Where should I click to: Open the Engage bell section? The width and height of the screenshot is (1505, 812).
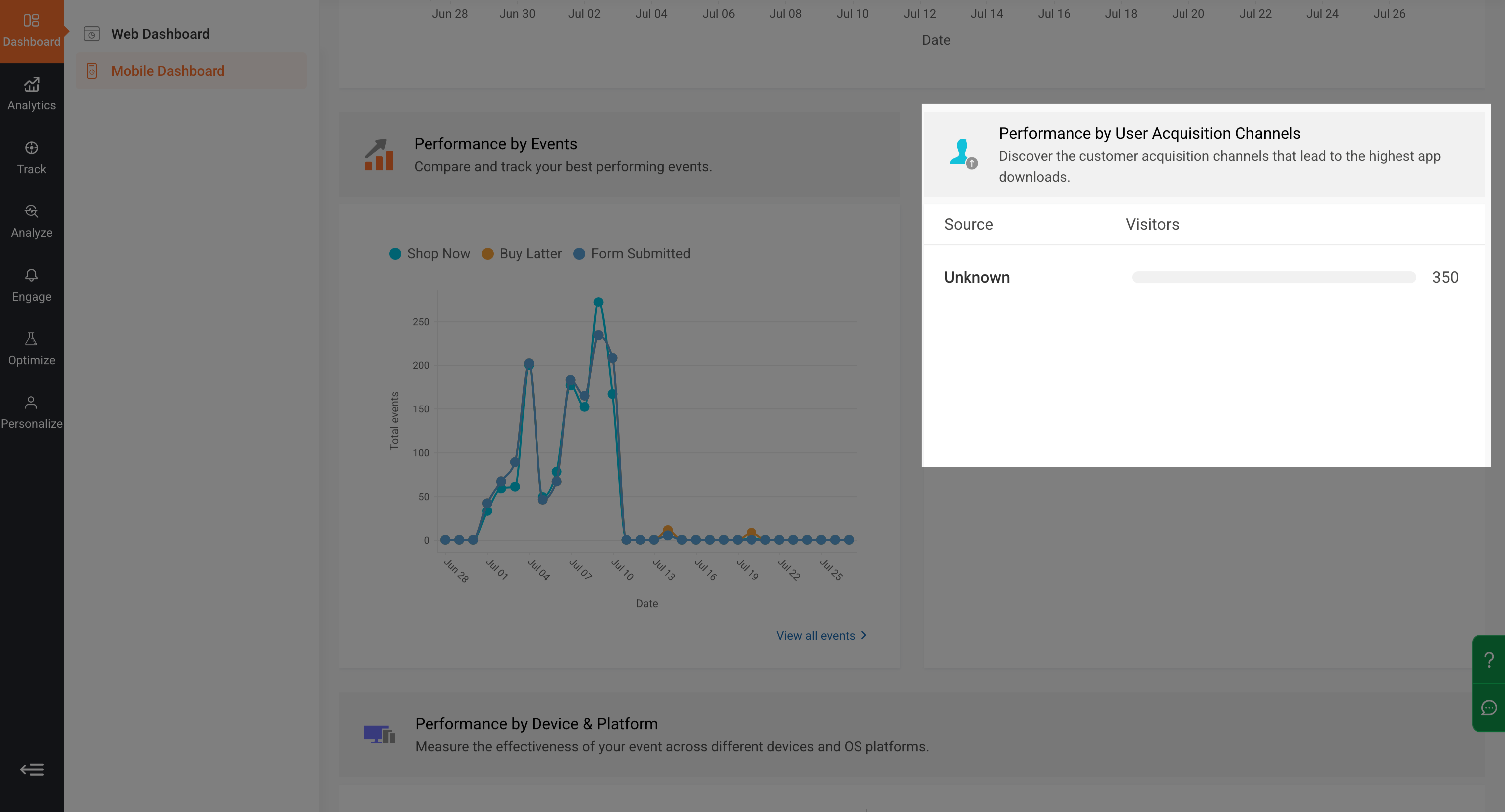click(31, 285)
